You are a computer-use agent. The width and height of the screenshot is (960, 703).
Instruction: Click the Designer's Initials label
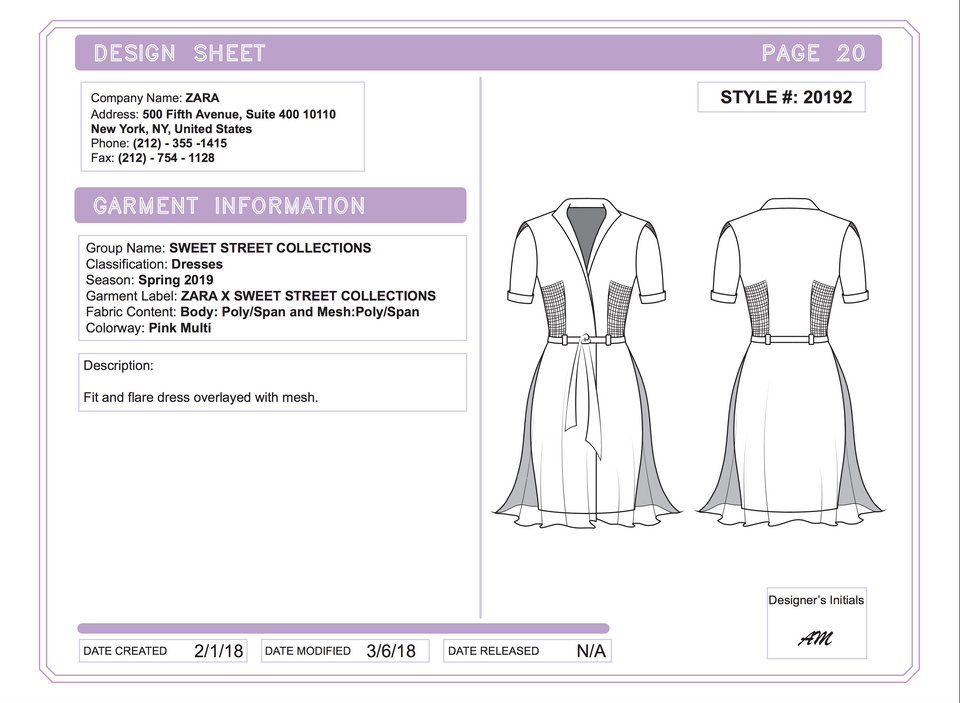[816, 600]
